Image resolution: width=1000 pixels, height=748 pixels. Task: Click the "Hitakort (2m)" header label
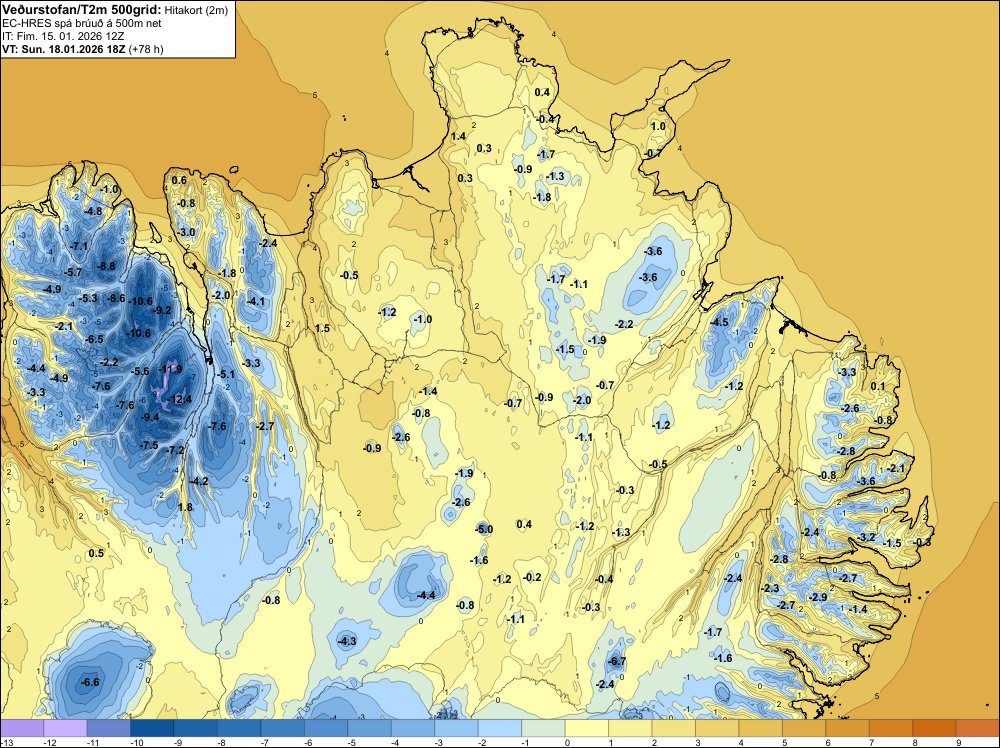pyautogui.click(x=196, y=10)
